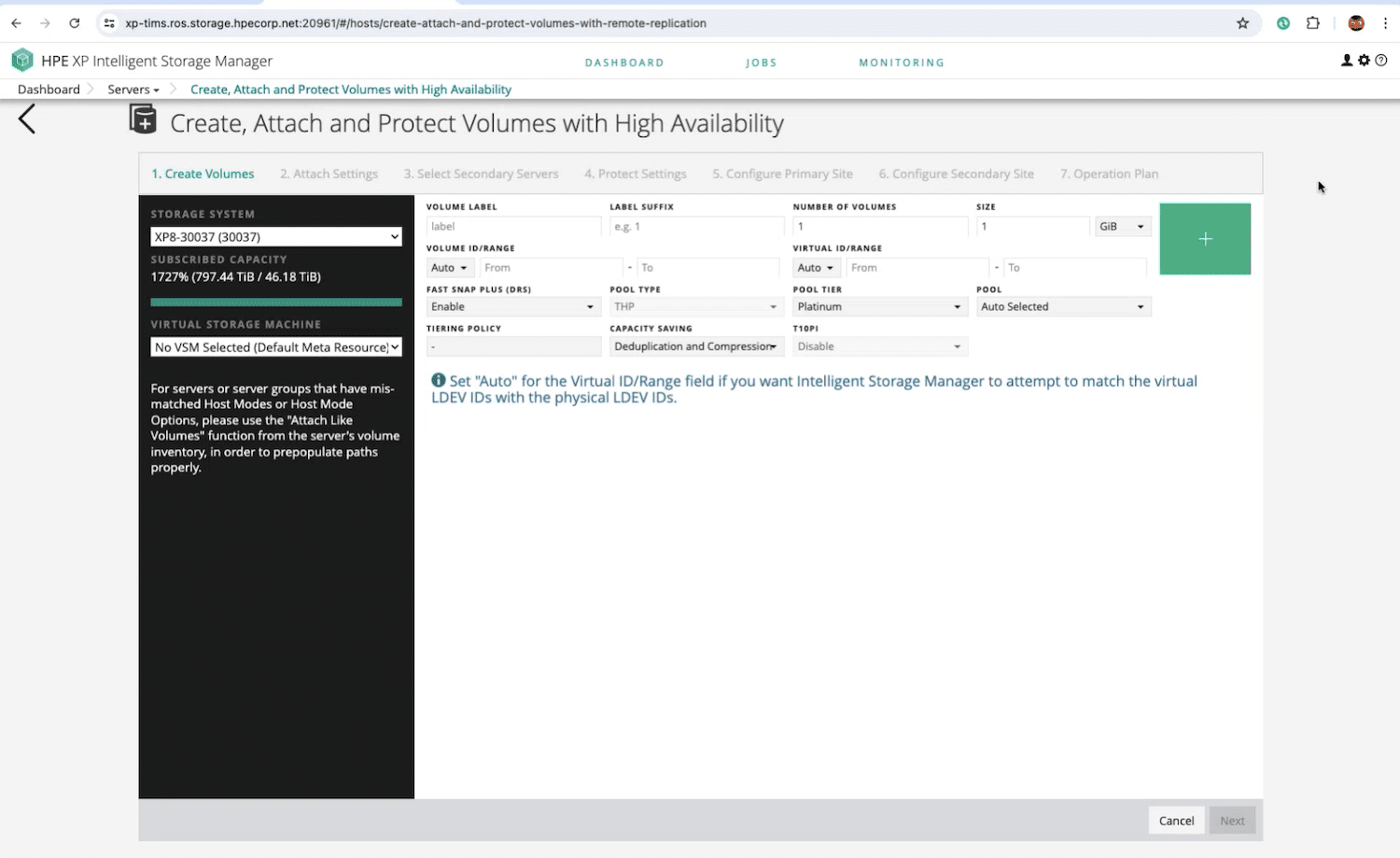This screenshot has height=858, width=1400.
Task: Open the Volume ID/Range Auto dropdown
Action: (450, 268)
